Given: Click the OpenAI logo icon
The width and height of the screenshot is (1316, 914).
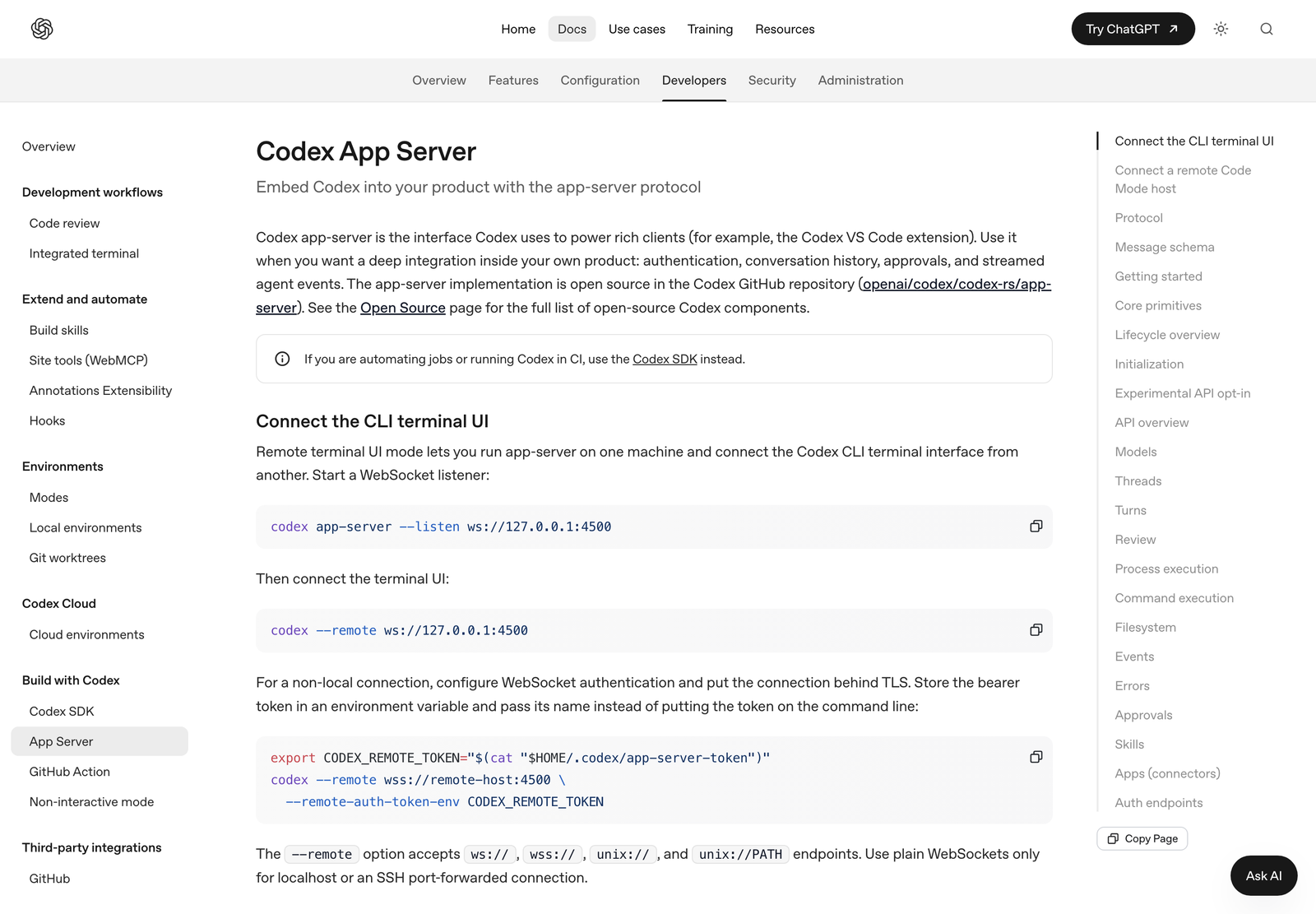Looking at the screenshot, I should (42, 29).
